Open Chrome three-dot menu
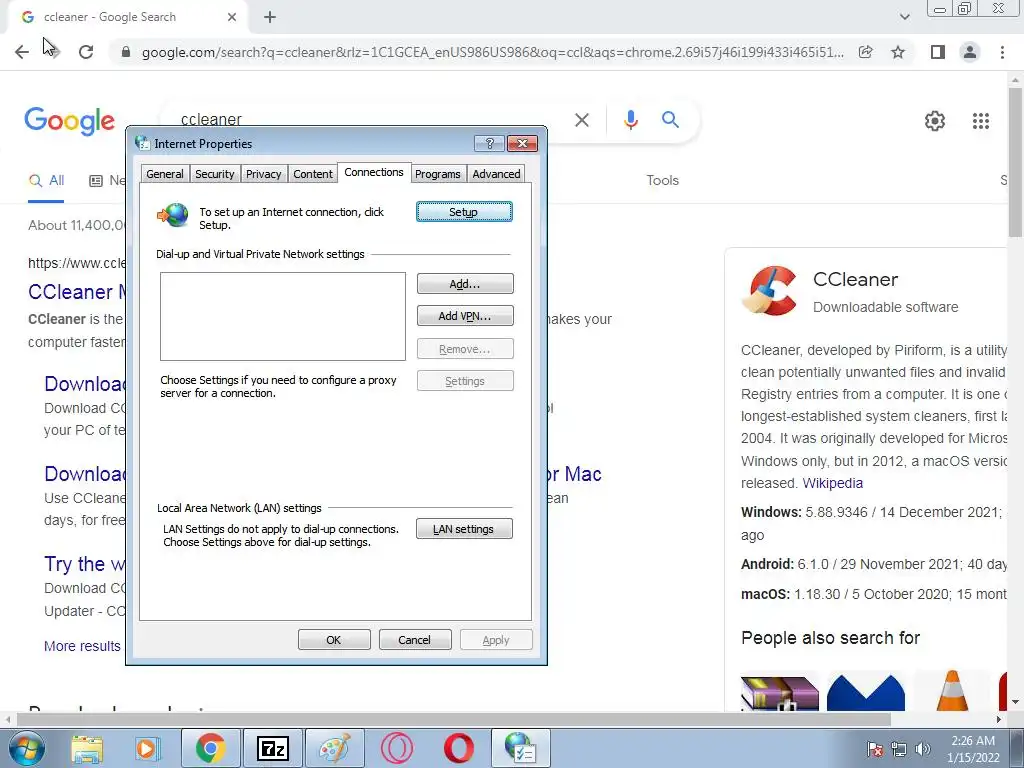 [x=1002, y=52]
